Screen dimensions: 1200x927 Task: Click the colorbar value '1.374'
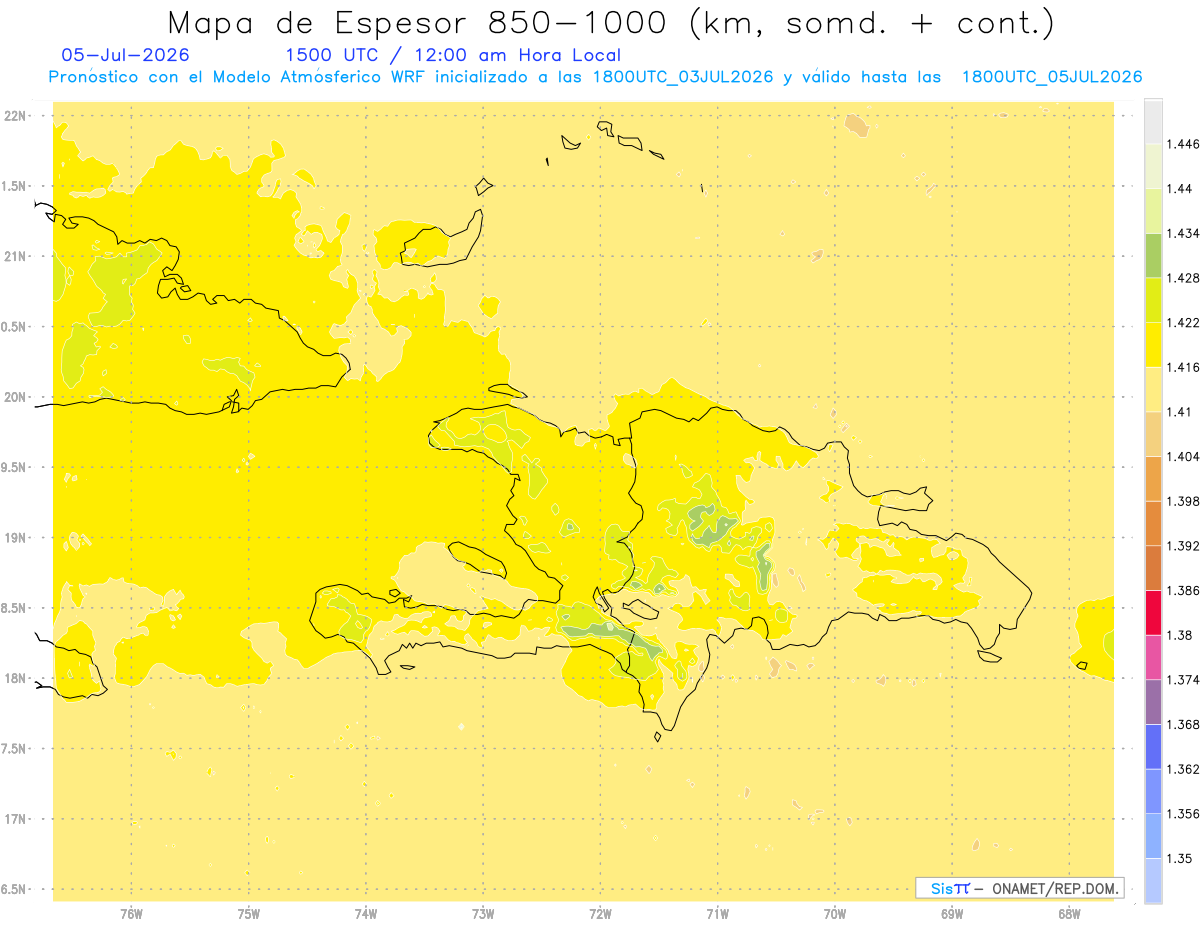(1183, 679)
